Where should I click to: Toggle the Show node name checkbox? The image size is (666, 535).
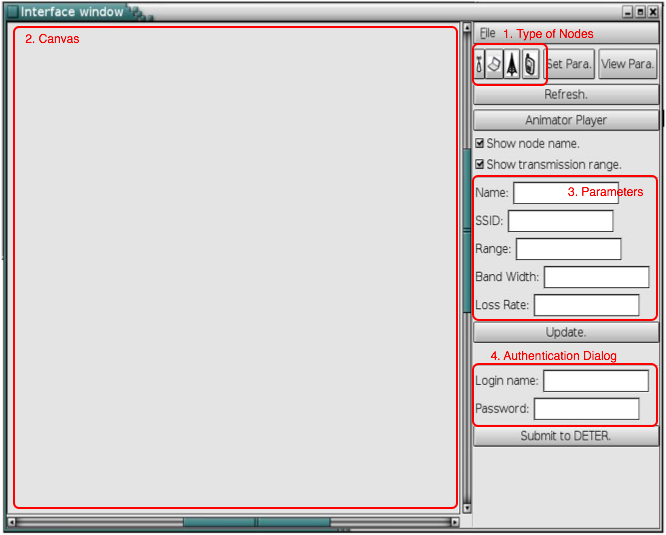pos(480,143)
